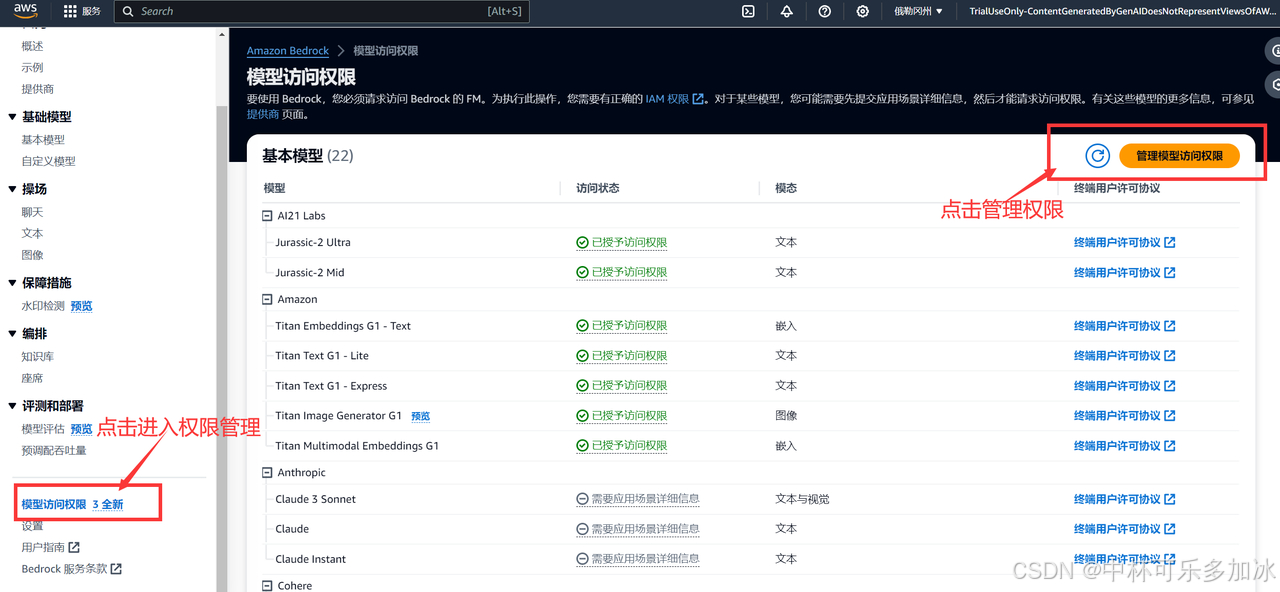Collapse the Anthropic model group
The image size is (1280, 592).
[267, 473]
